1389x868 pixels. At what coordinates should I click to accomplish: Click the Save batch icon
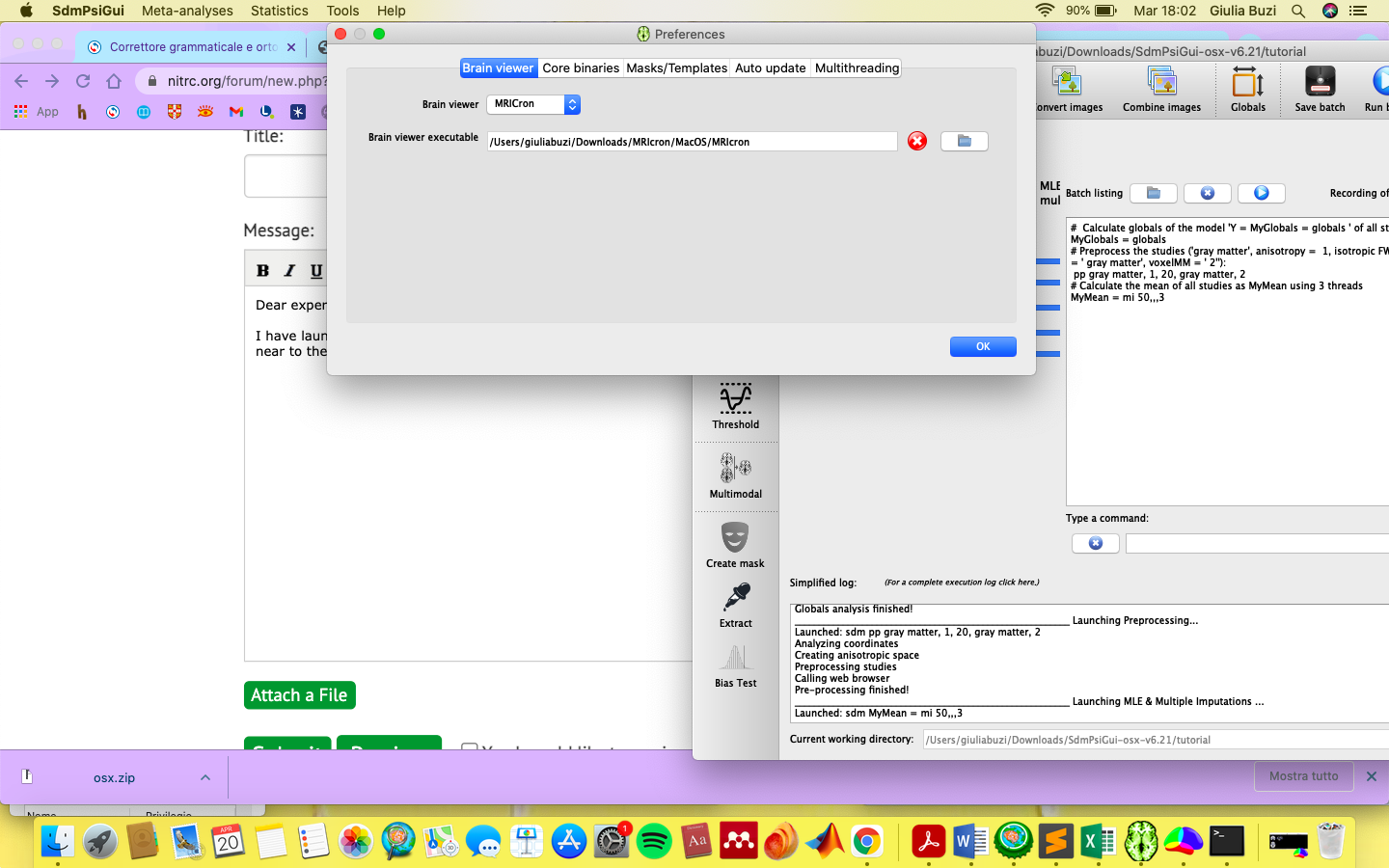(x=1319, y=83)
